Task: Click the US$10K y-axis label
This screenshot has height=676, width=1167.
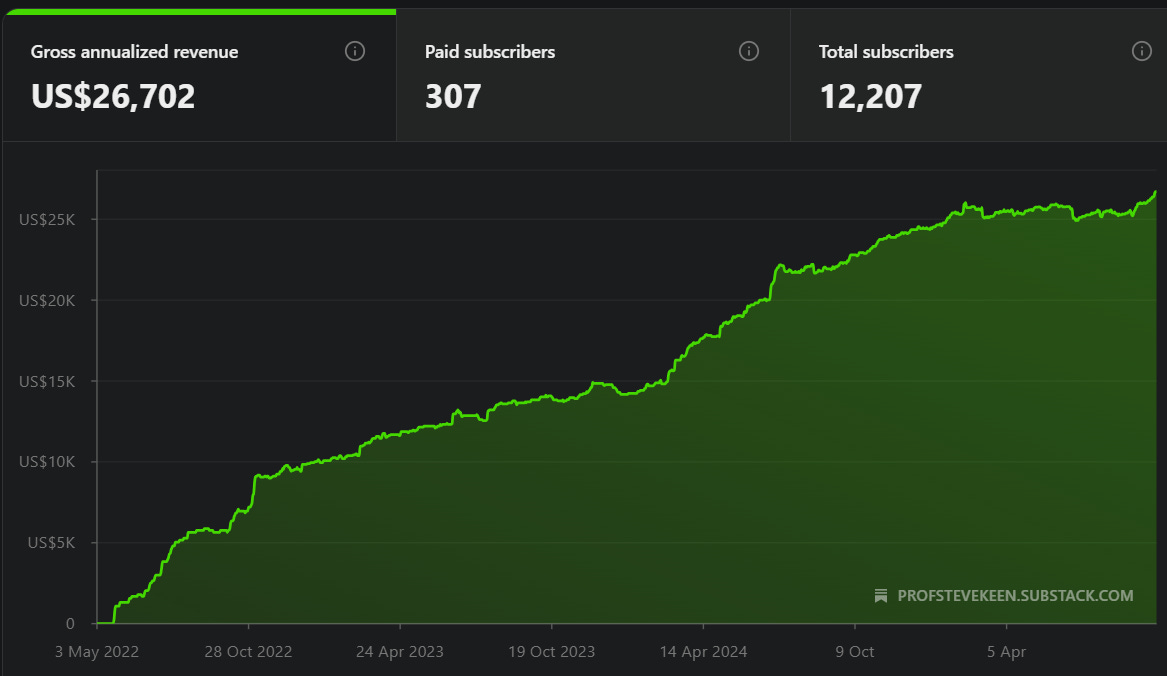Action: [47, 462]
